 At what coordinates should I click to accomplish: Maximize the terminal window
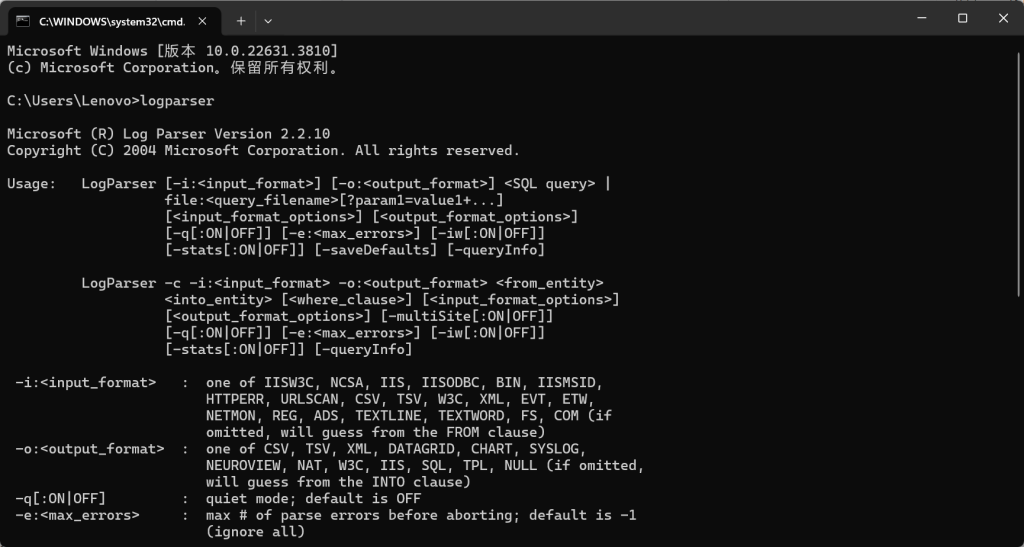[x=962, y=18]
